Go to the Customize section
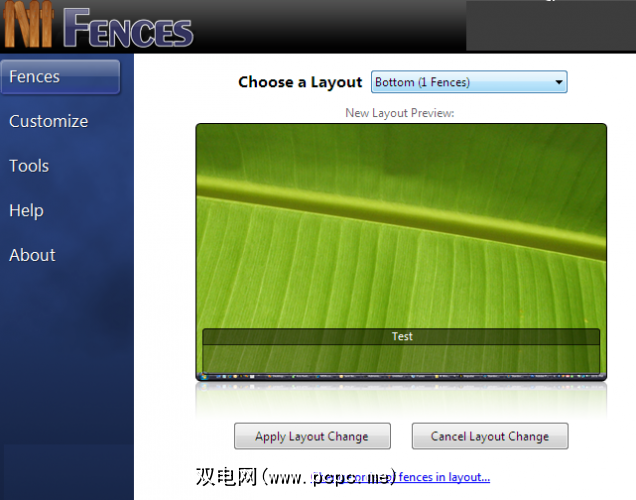This screenshot has width=636, height=500. point(49,121)
